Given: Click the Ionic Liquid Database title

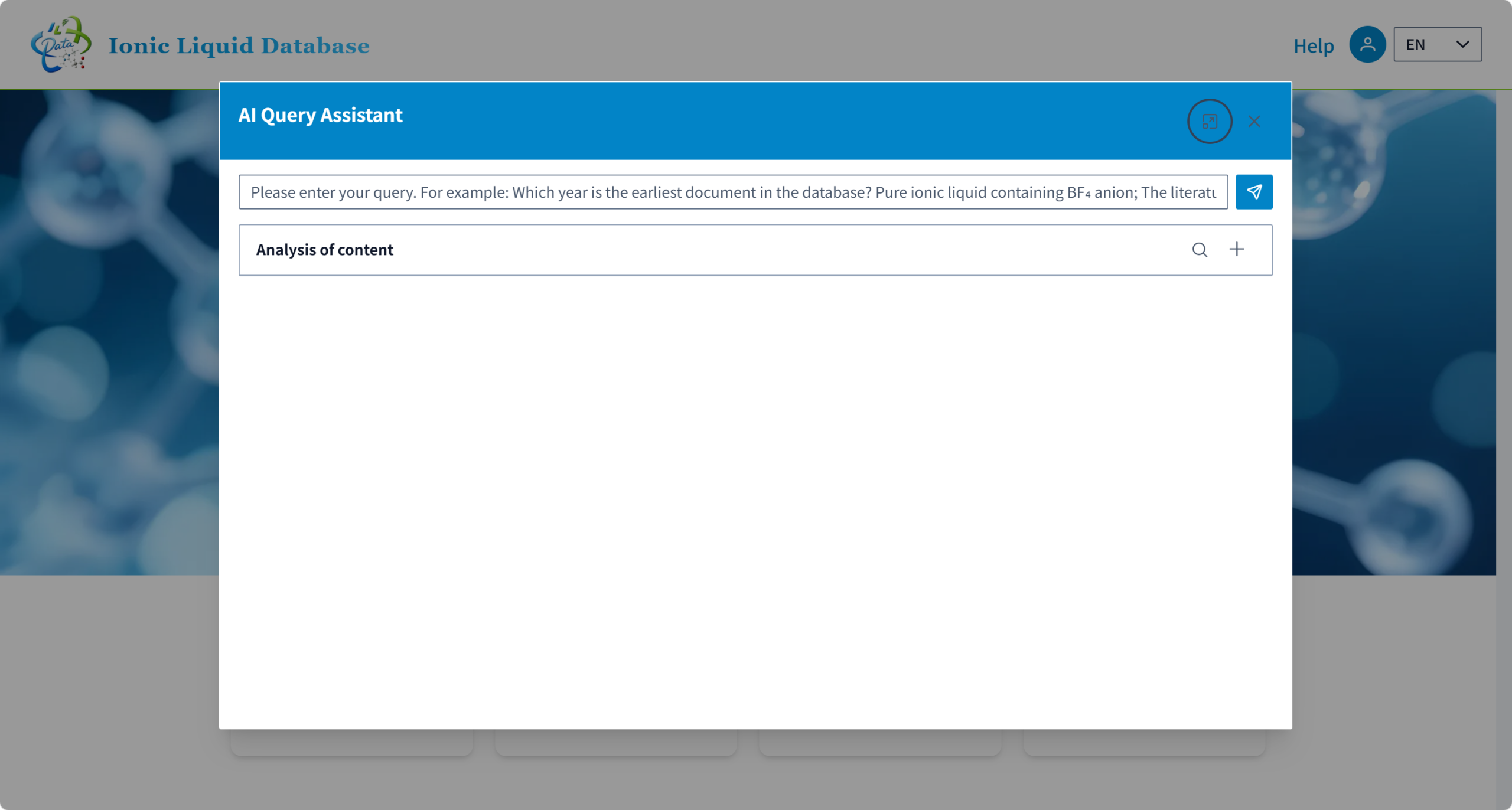Looking at the screenshot, I should coord(239,45).
